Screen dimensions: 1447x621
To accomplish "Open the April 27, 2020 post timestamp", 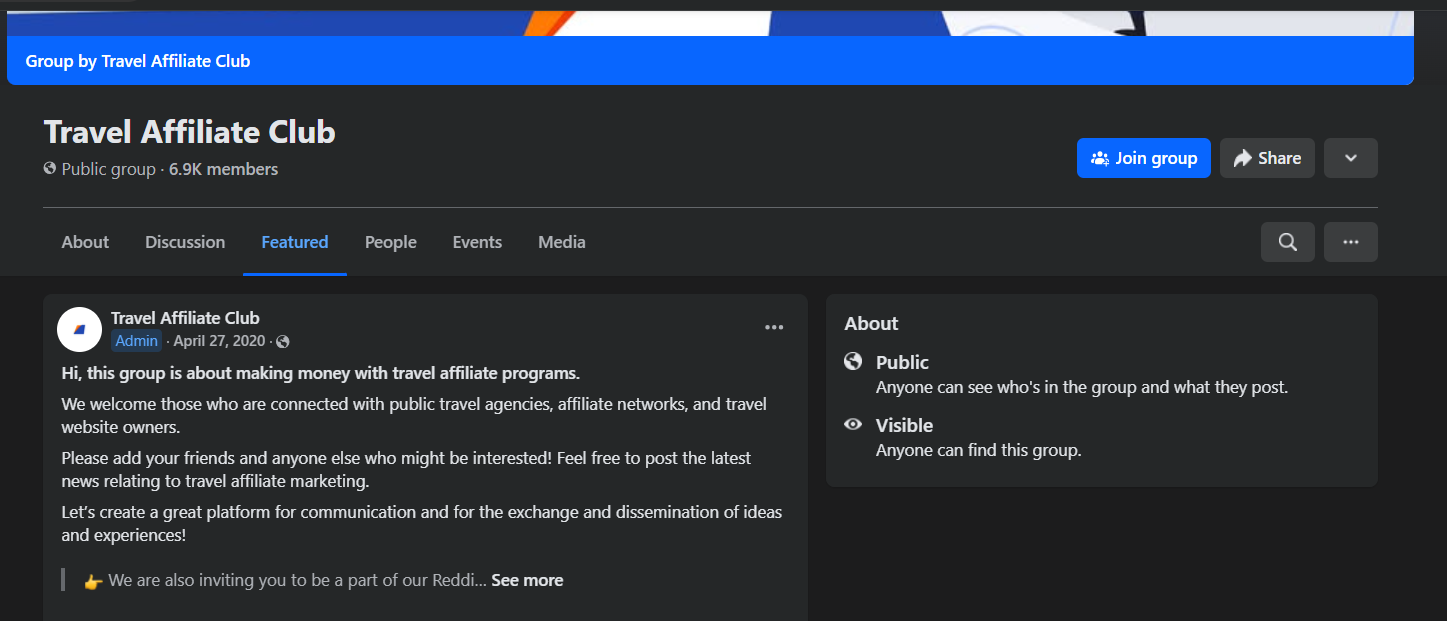I will (219, 341).
